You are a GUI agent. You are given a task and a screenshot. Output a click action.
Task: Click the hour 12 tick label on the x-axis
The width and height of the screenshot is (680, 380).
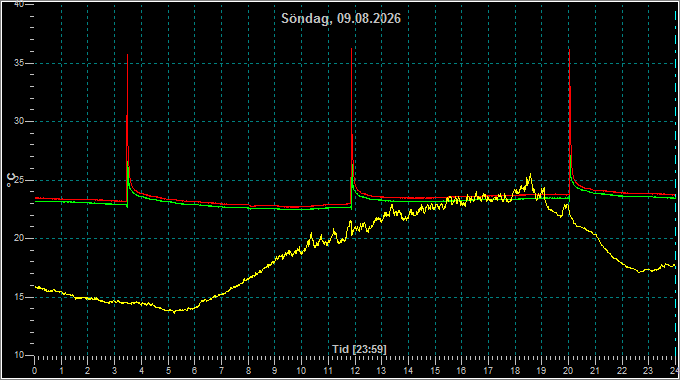tap(355, 371)
